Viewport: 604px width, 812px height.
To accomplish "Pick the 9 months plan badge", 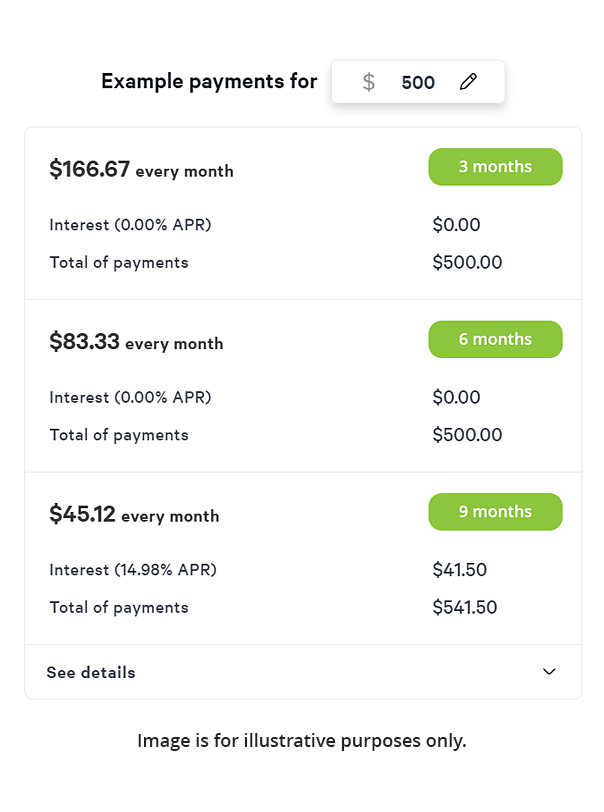I will 495,512.
